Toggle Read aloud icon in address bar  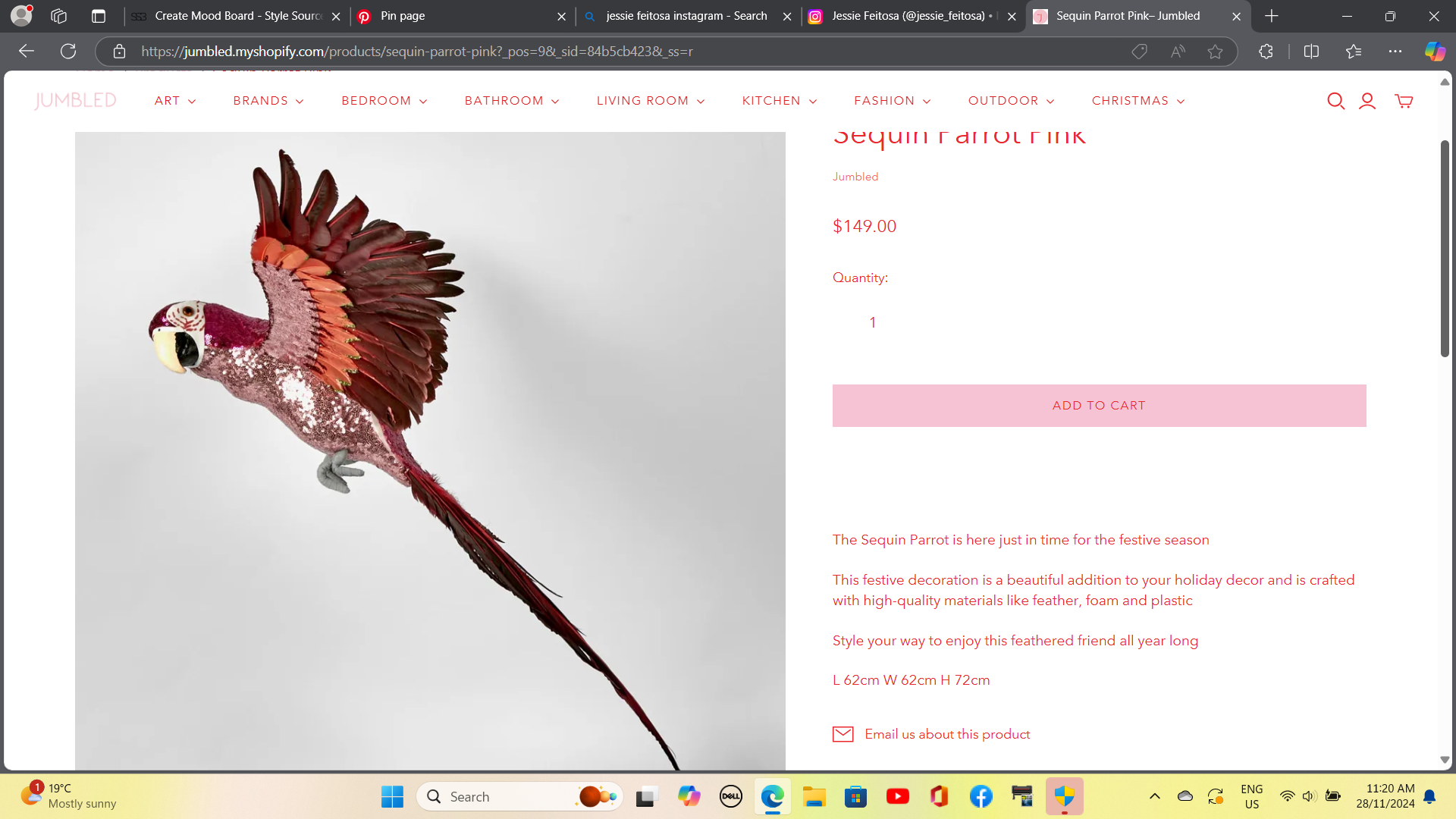pyautogui.click(x=1178, y=52)
